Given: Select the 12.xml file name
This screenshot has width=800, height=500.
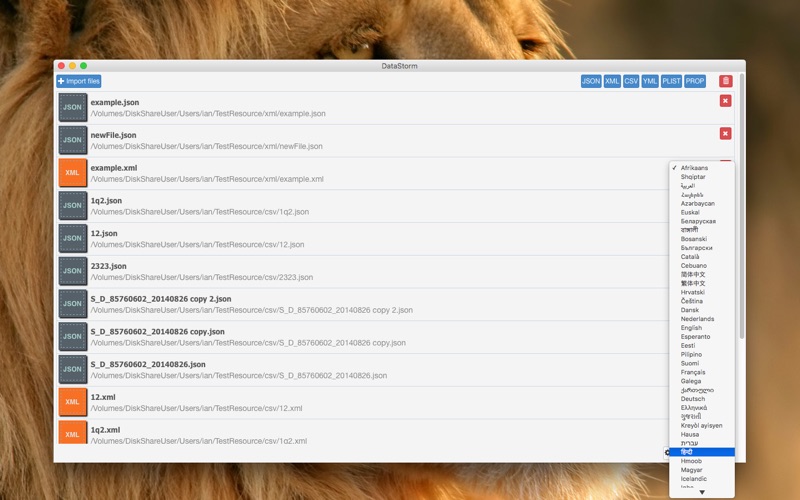Looking at the screenshot, I should tap(103, 397).
